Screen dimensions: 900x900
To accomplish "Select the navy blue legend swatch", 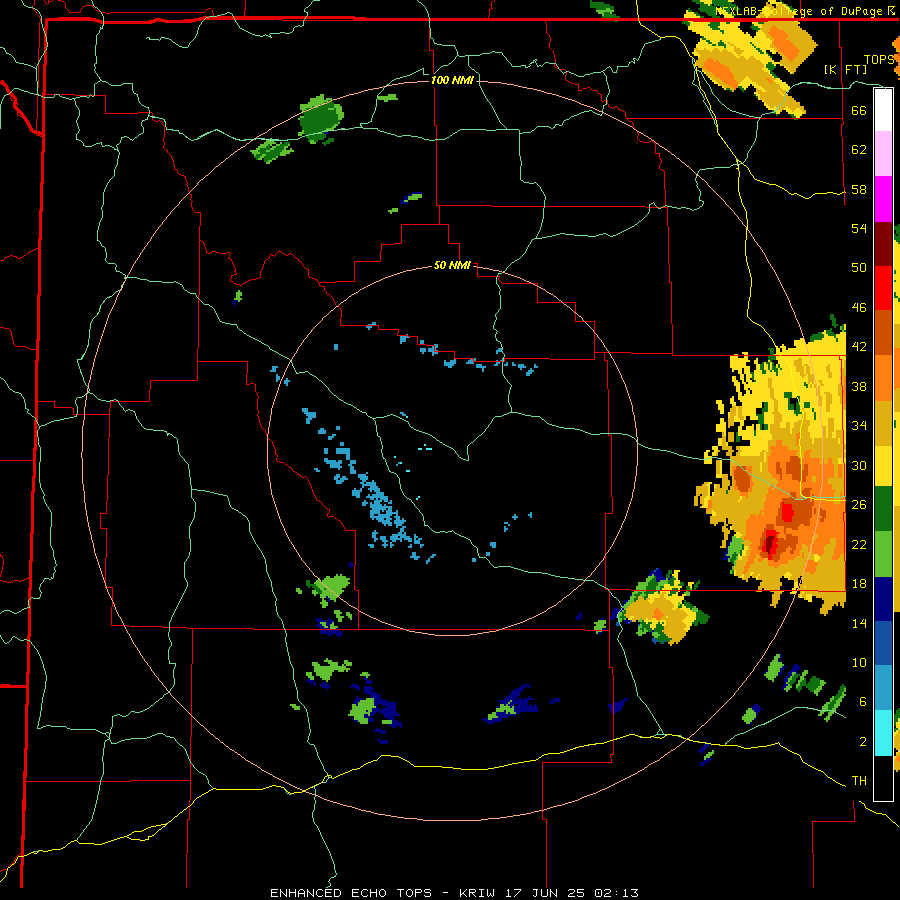I will coord(883,599).
